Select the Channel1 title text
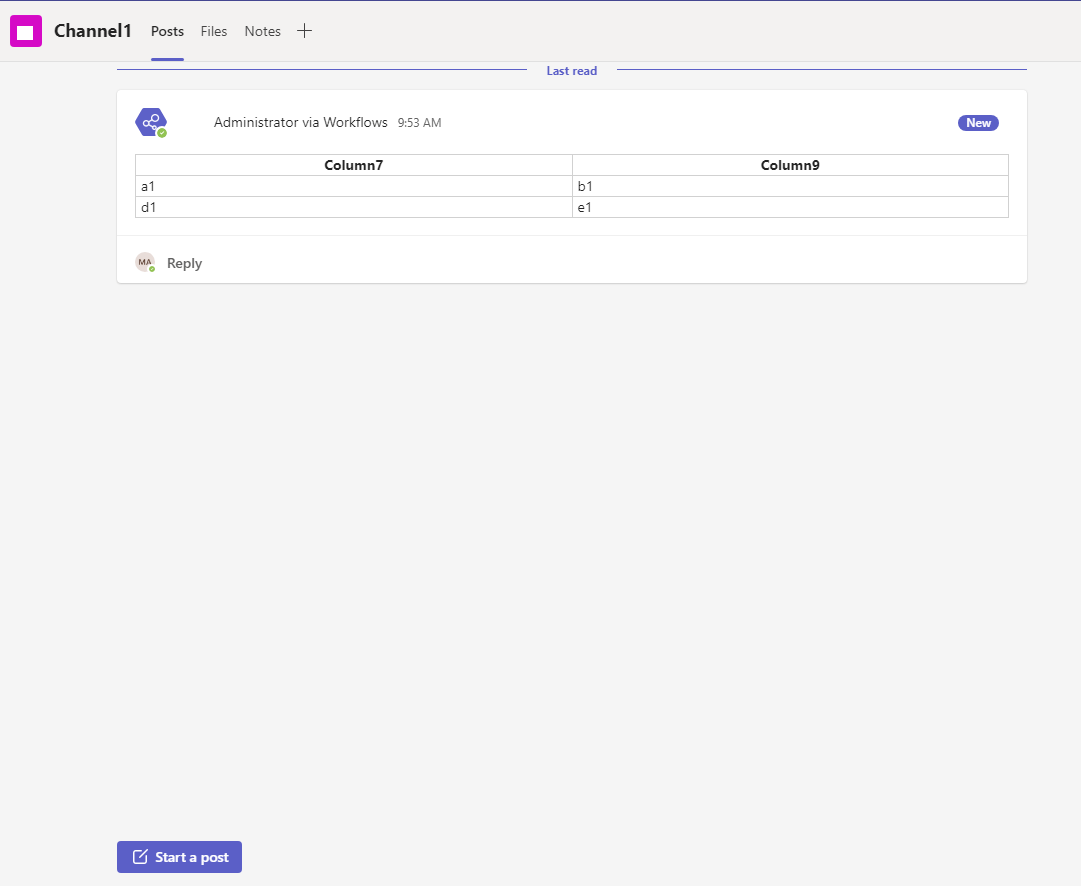The height and width of the screenshot is (886, 1081). [x=92, y=31]
